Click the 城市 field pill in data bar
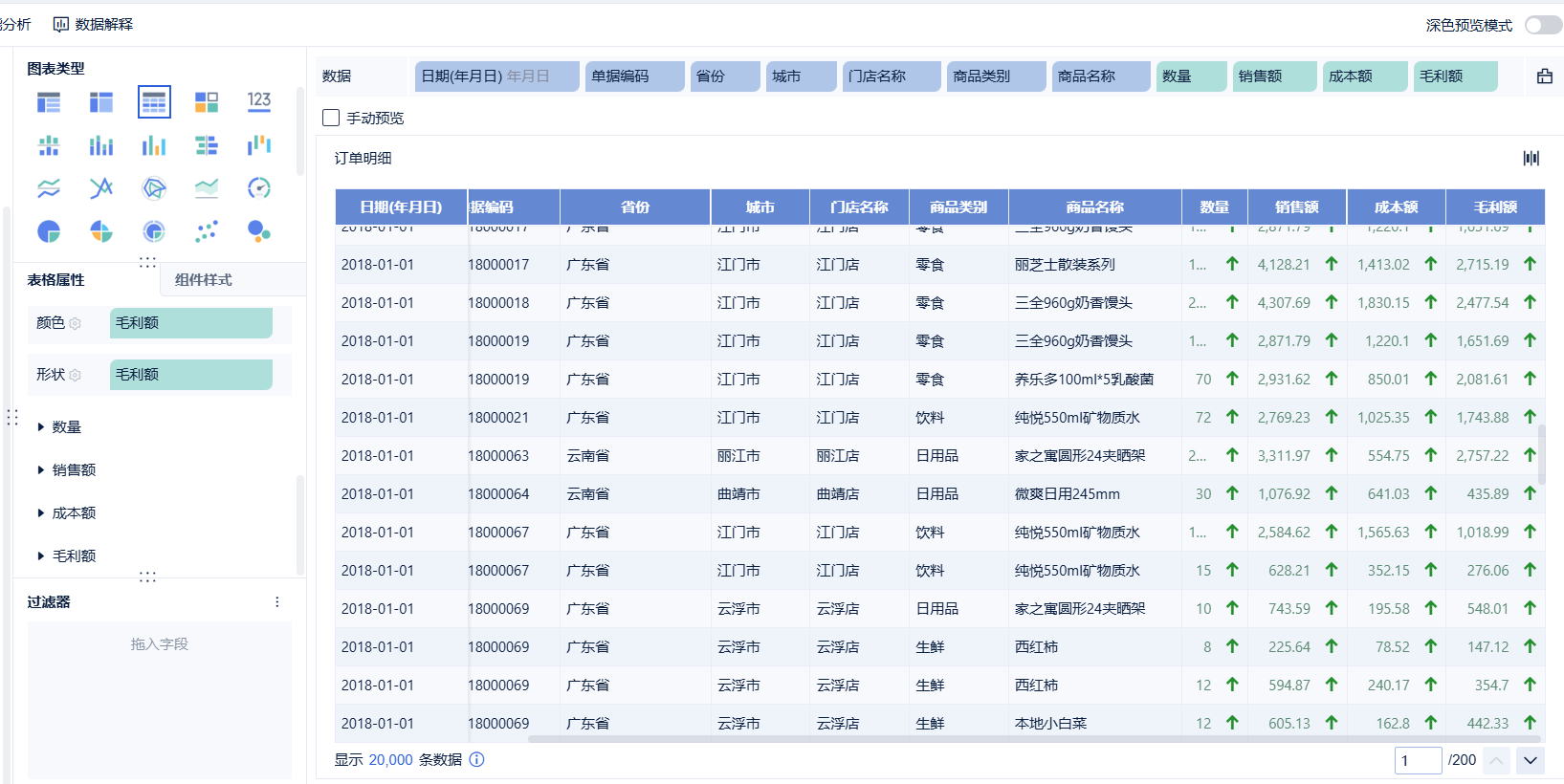Viewport: 1564px width, 784px height. pos(802,76)
